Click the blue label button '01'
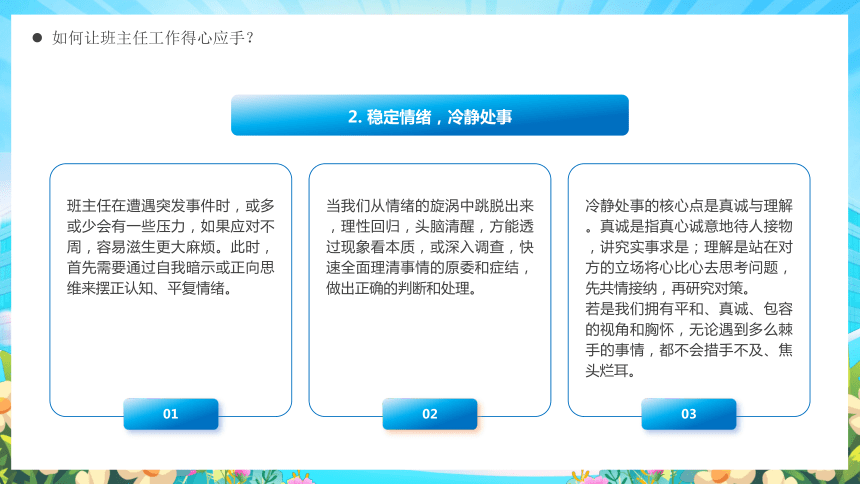860x484 pixels. pyautogui.click(x=171, y=414)
